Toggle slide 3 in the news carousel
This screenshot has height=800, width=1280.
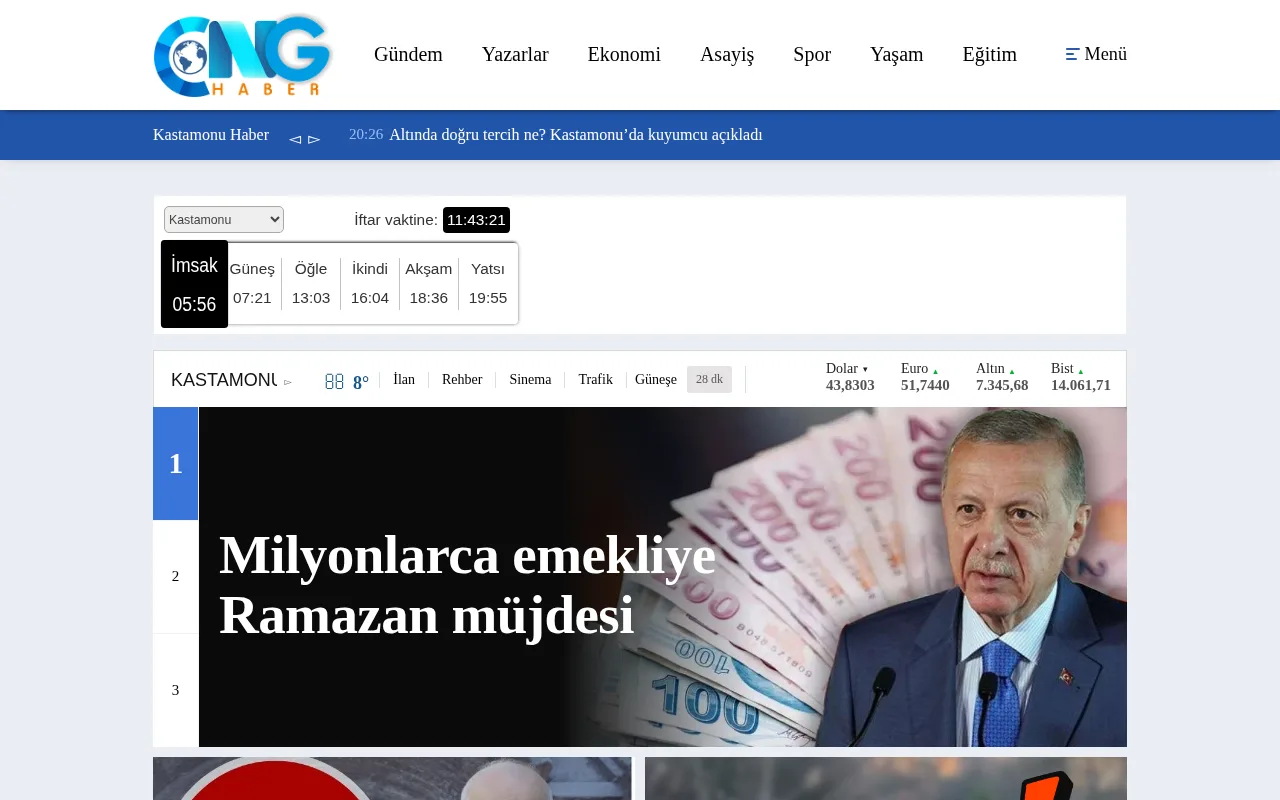click(175, 690)
